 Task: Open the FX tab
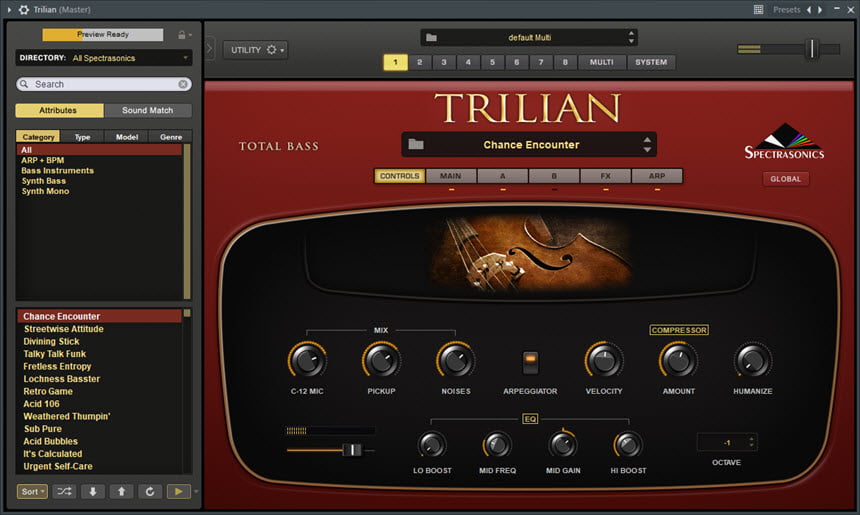point(606,176)
